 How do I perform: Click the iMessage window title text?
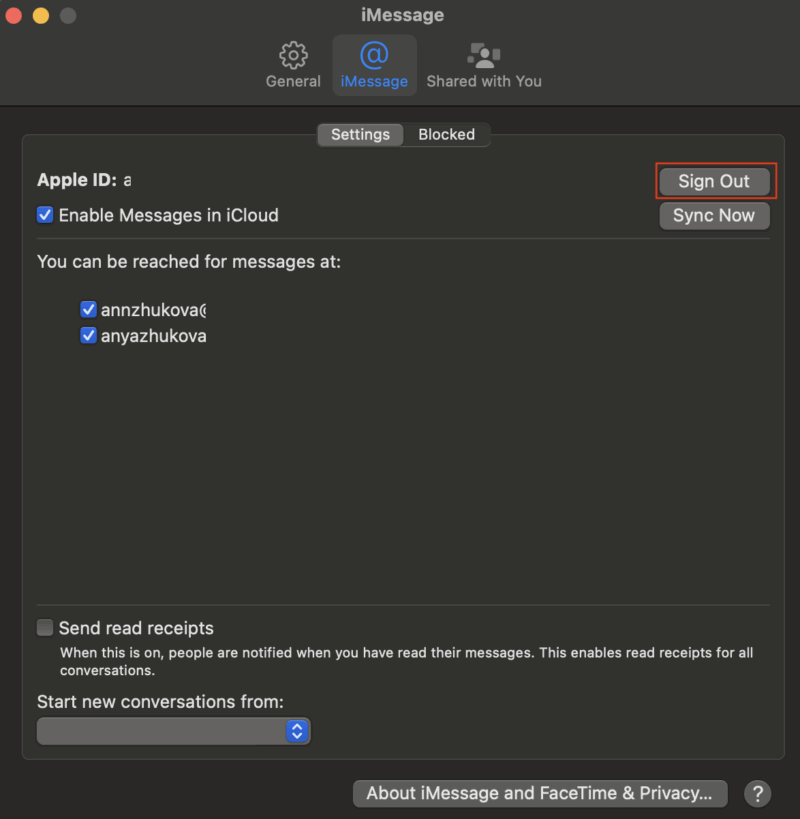tap(402, 15)
